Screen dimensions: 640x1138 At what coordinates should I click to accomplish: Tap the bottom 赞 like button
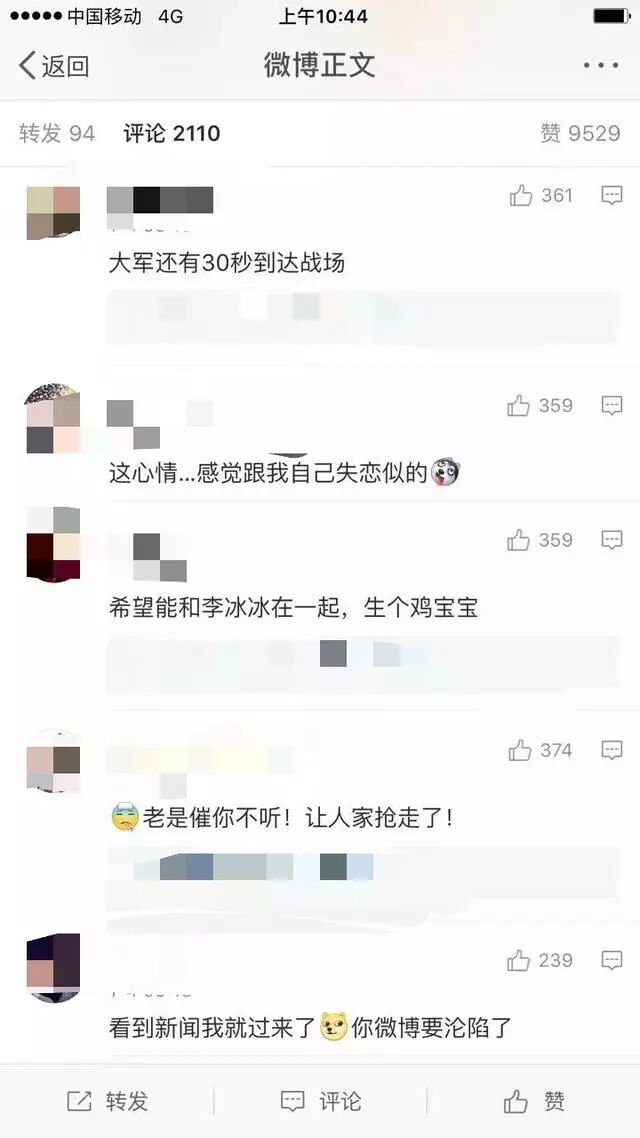(534, 1101)
